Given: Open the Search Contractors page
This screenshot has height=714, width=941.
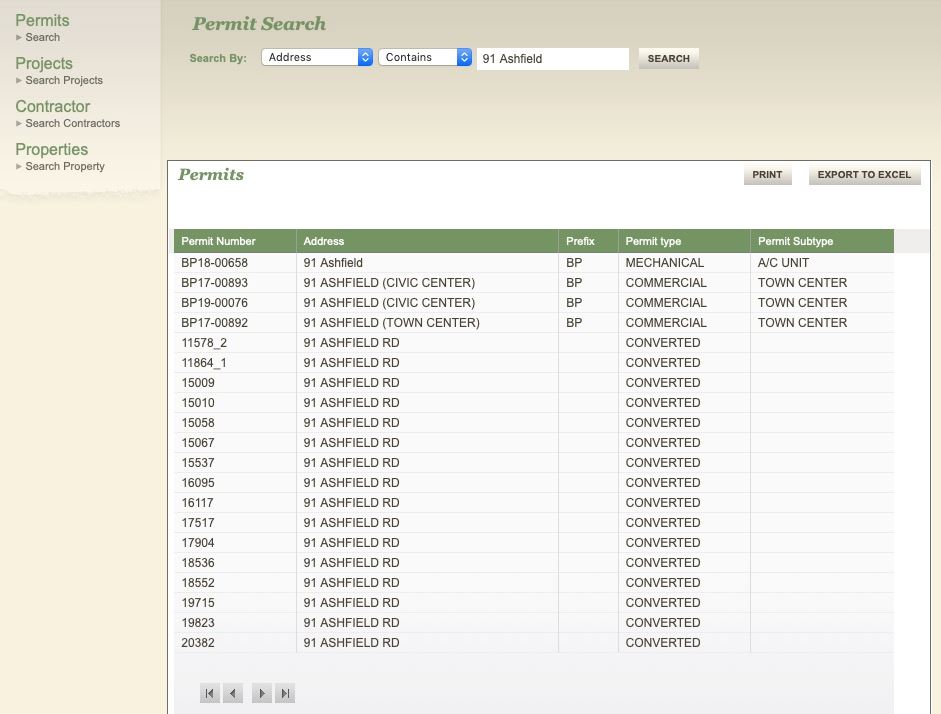Looking at the screenshot, I should [74, 123].
